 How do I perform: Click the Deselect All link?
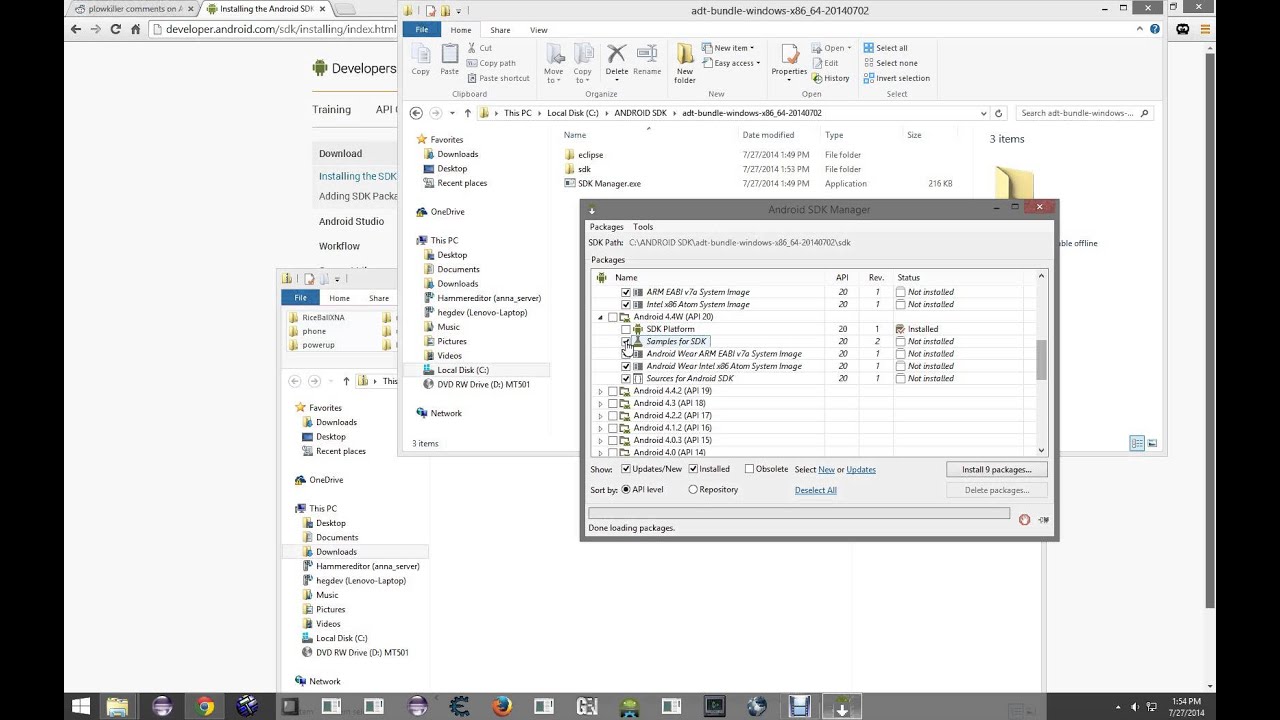pyautogui.click(x=816, y=490)
